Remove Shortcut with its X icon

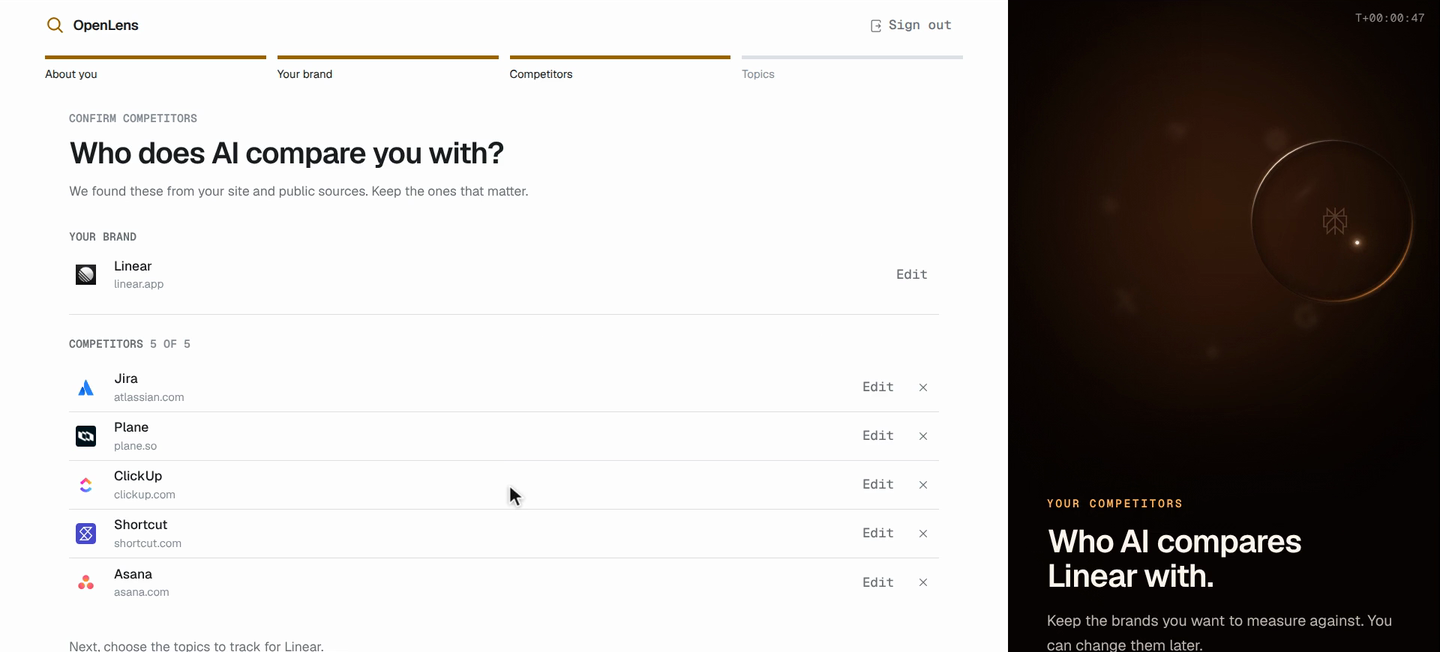[923, 533]
